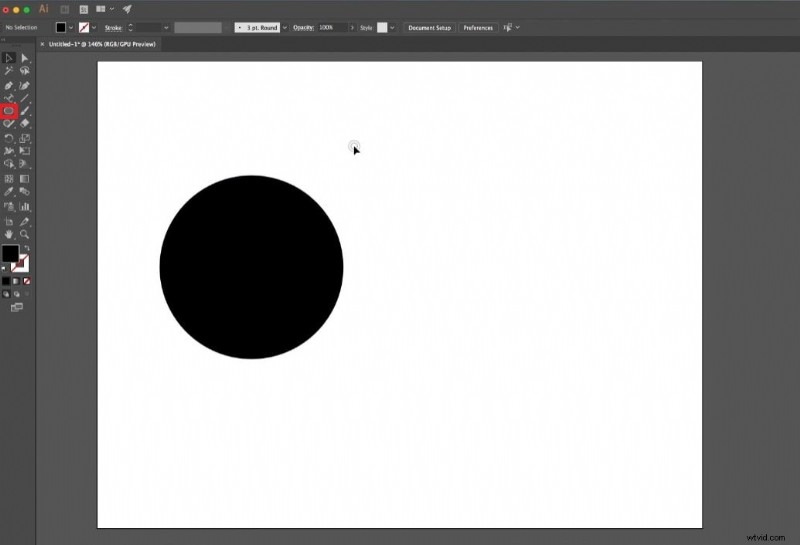The width and height of the screenshot is (800, 545).
Task: Open the arrange documents dropdown
Action: [105, 9]
